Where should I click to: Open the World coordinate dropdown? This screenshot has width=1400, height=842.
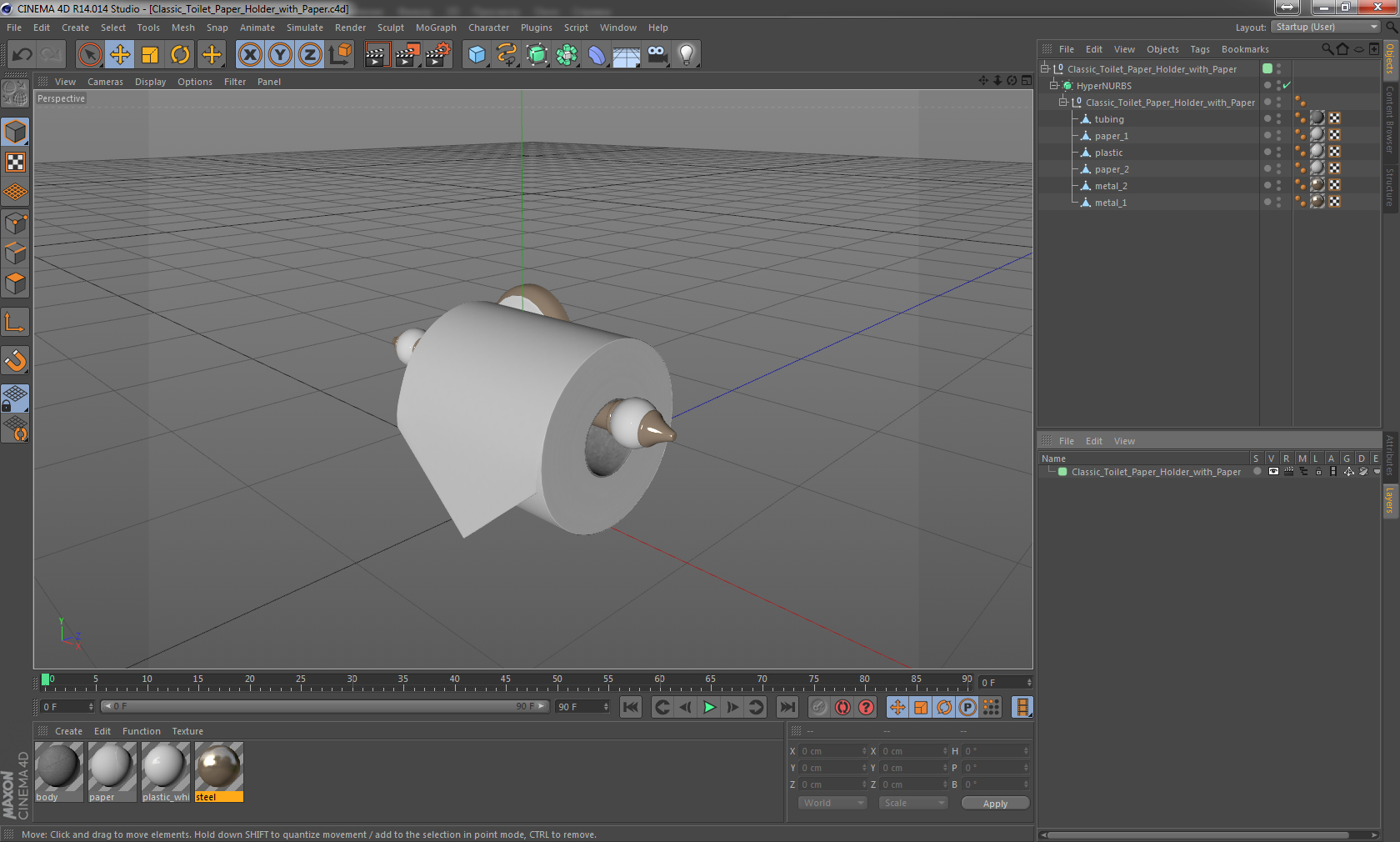pyautogui.click(x=833, y=803)
